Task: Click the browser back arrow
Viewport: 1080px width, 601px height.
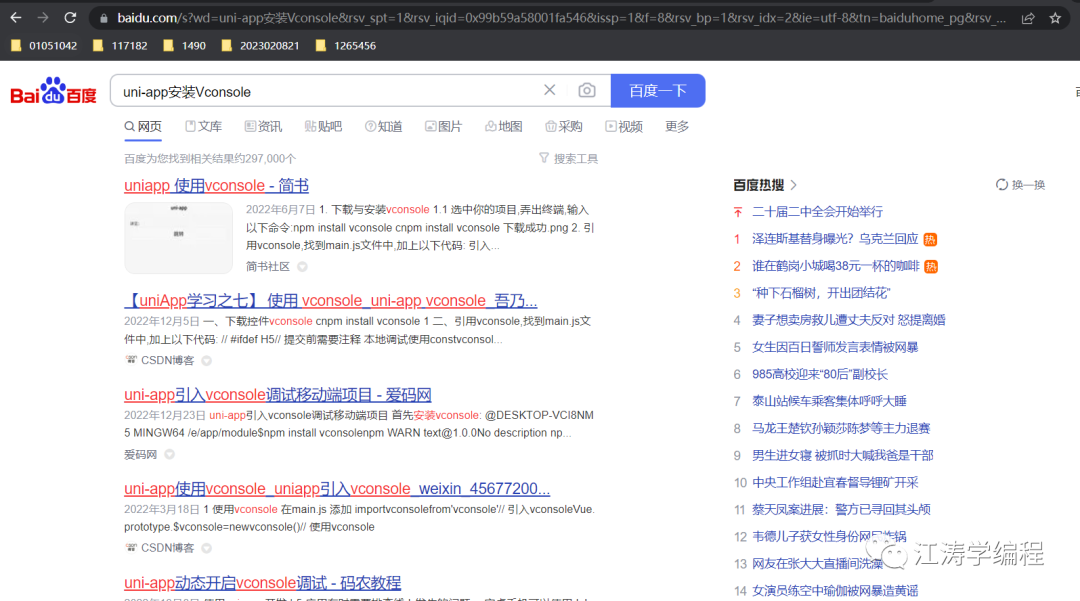Action: click(14, 17)
